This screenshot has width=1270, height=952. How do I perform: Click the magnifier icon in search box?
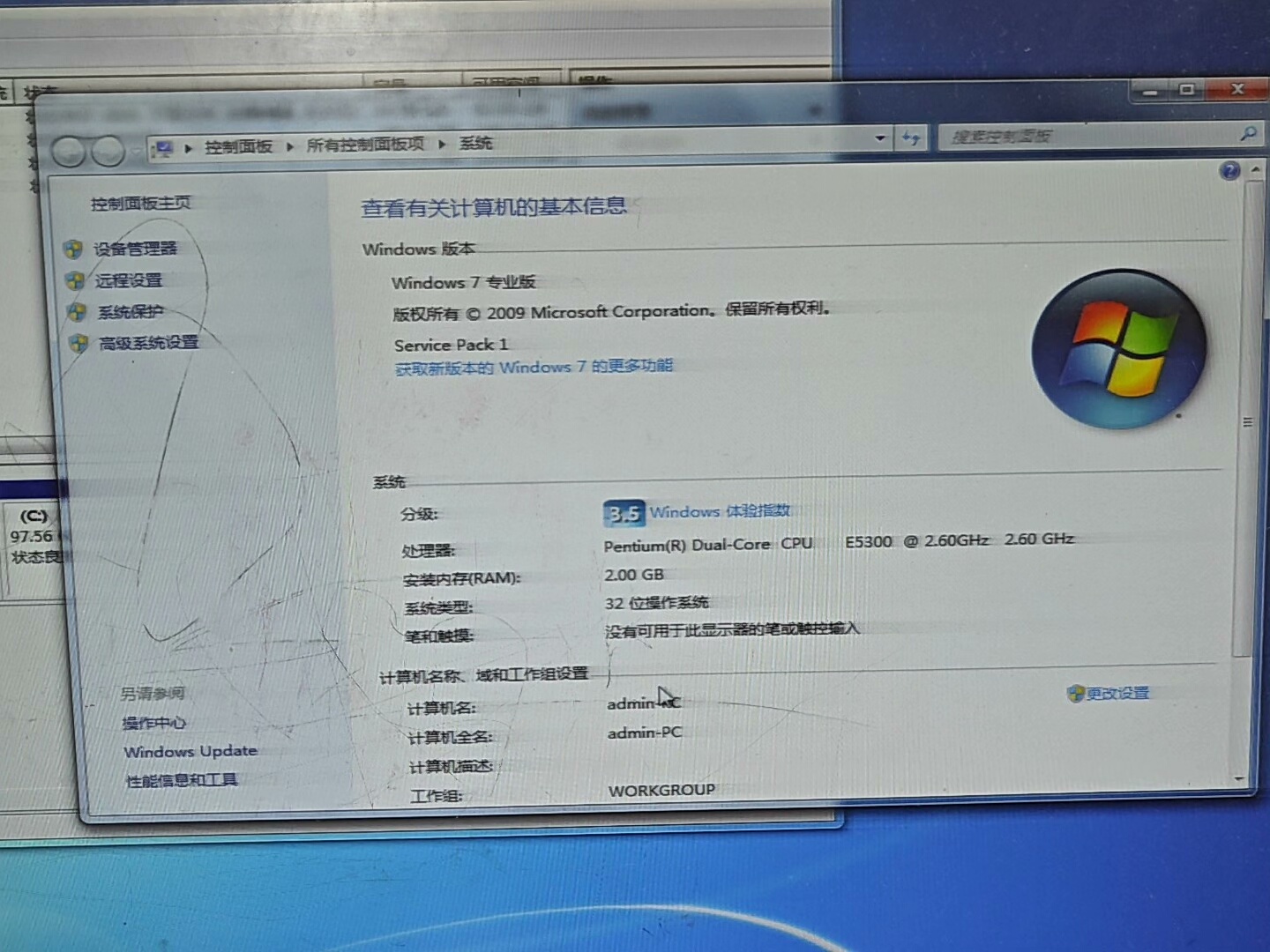click(1247, 134)
